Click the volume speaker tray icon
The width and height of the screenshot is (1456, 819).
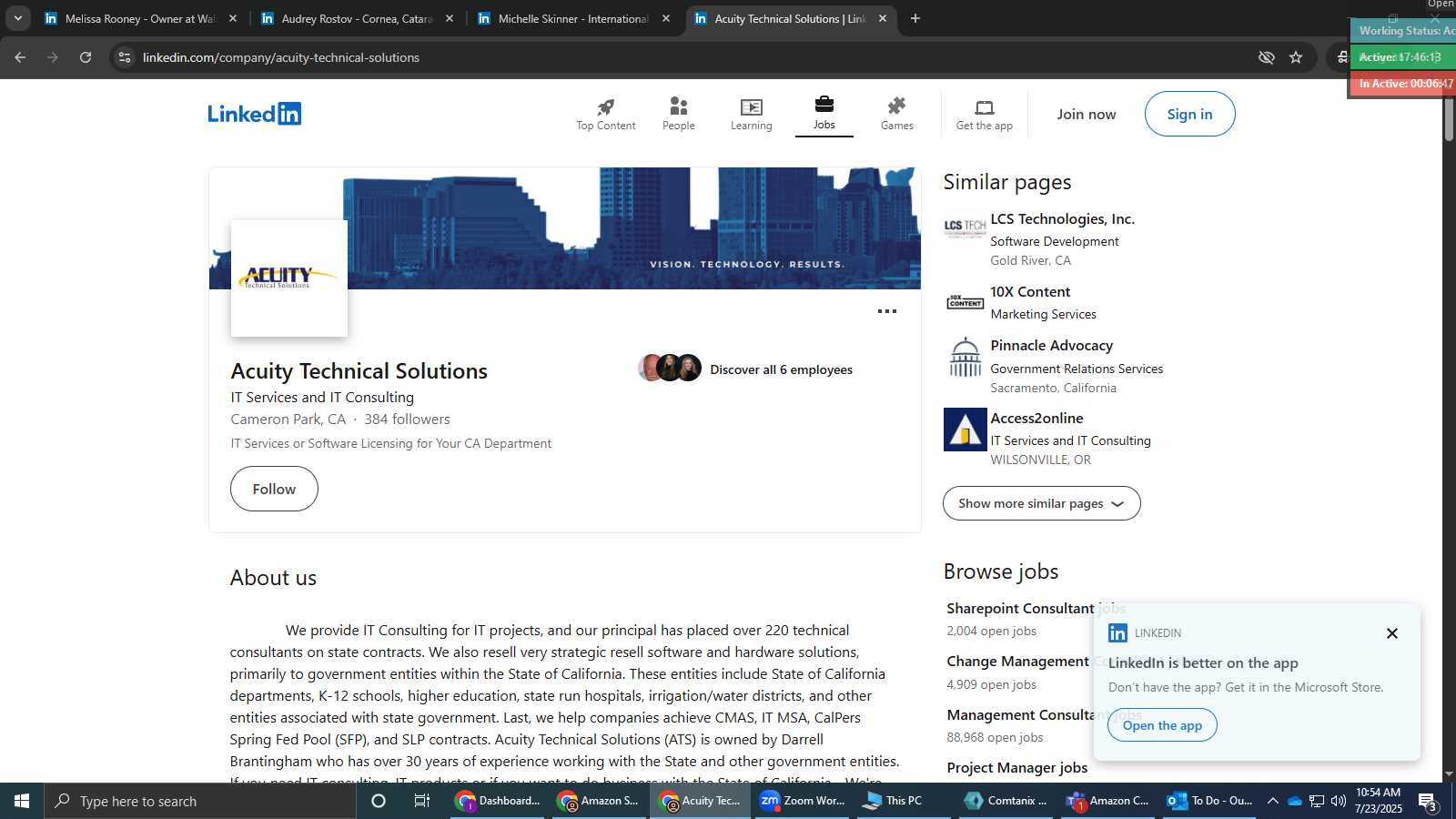[x=1338, y=801]
